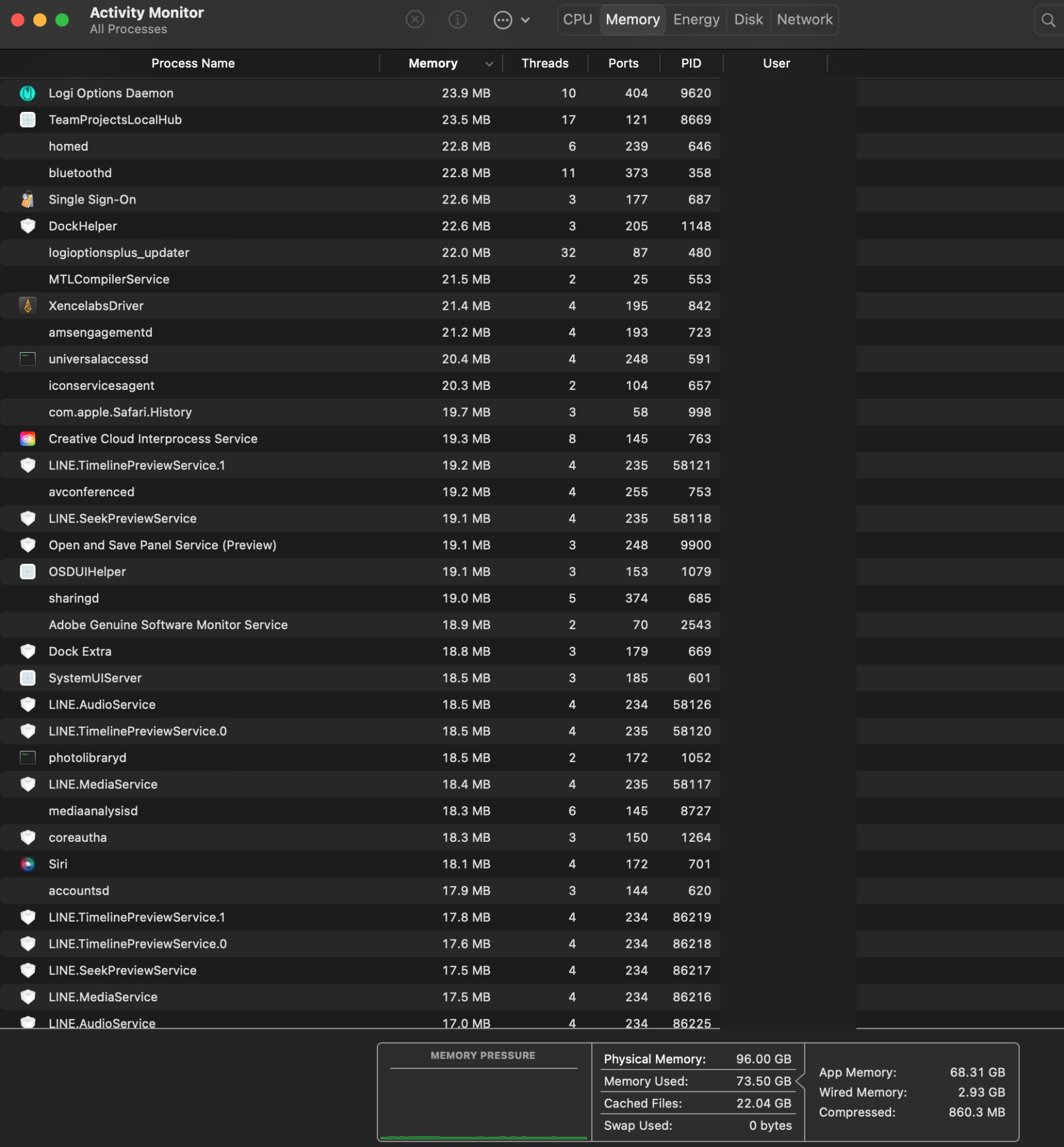This screenshot has height=1147, width=1064.
Task: Sort by the Process Name column header
Action: (193, 63)
